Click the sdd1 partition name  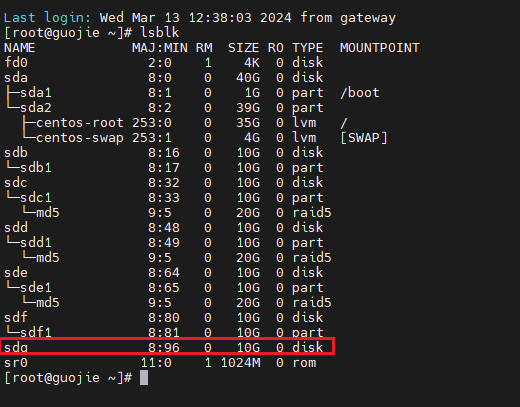pyautogui.click(x=36, y=243)
